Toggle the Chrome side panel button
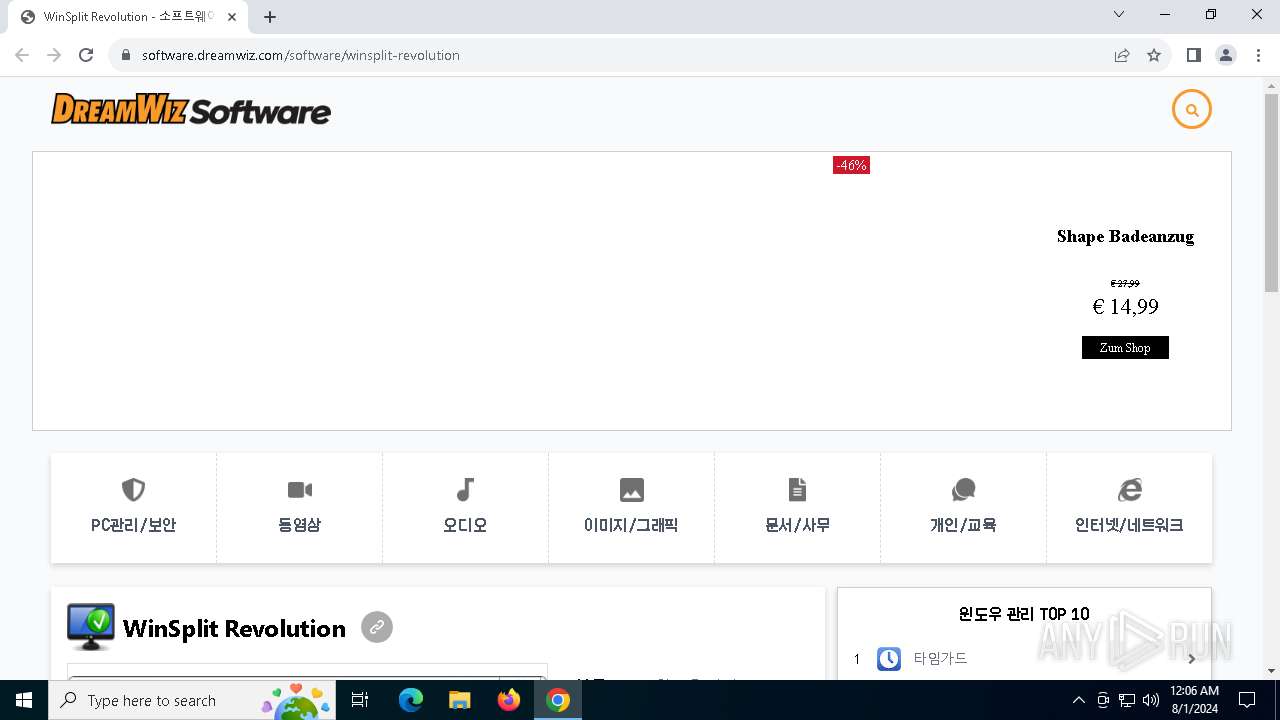The width and height of the screenshot is (1280, 720). click(1194, 55)
